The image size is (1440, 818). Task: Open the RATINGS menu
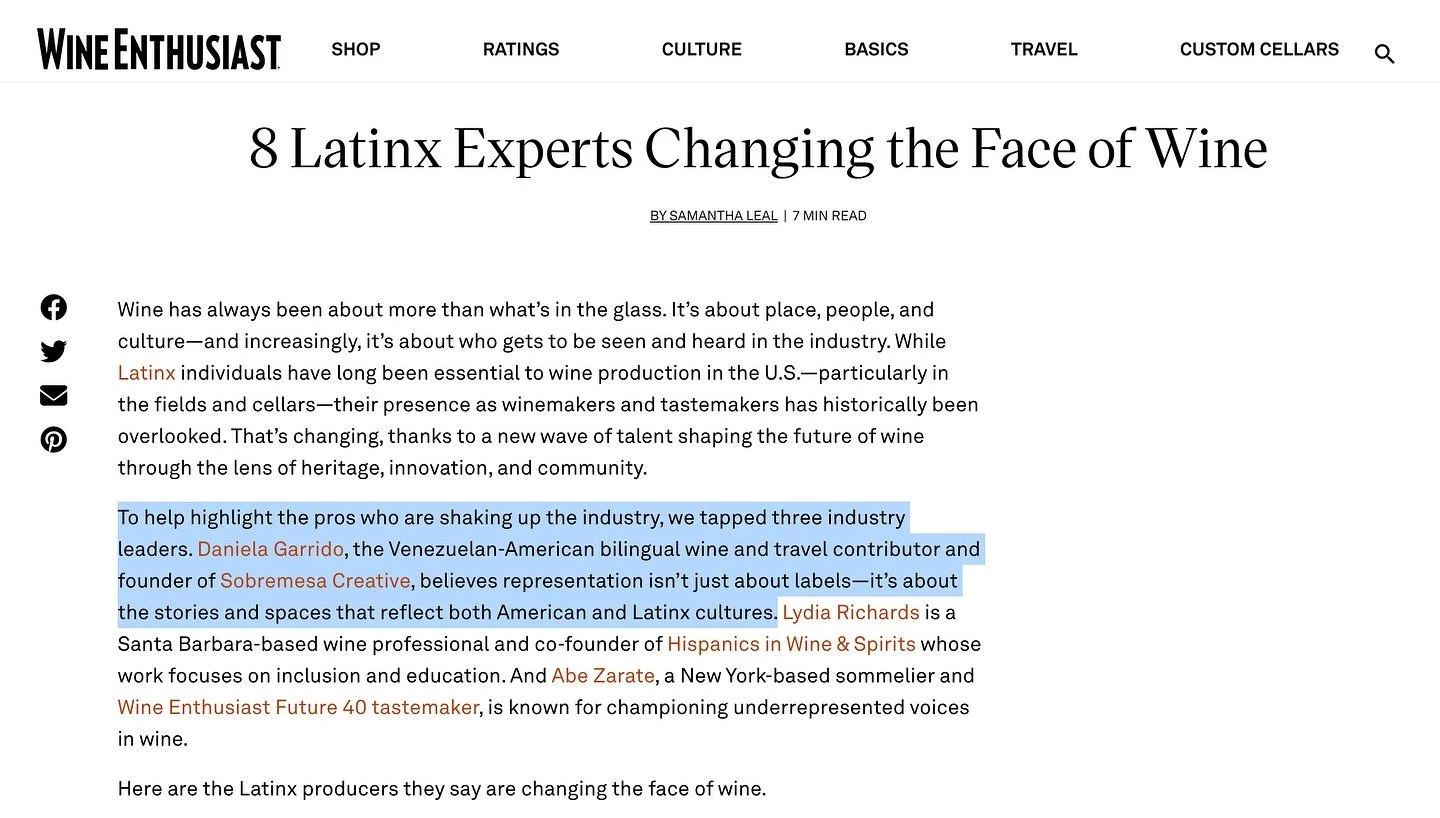521,49
